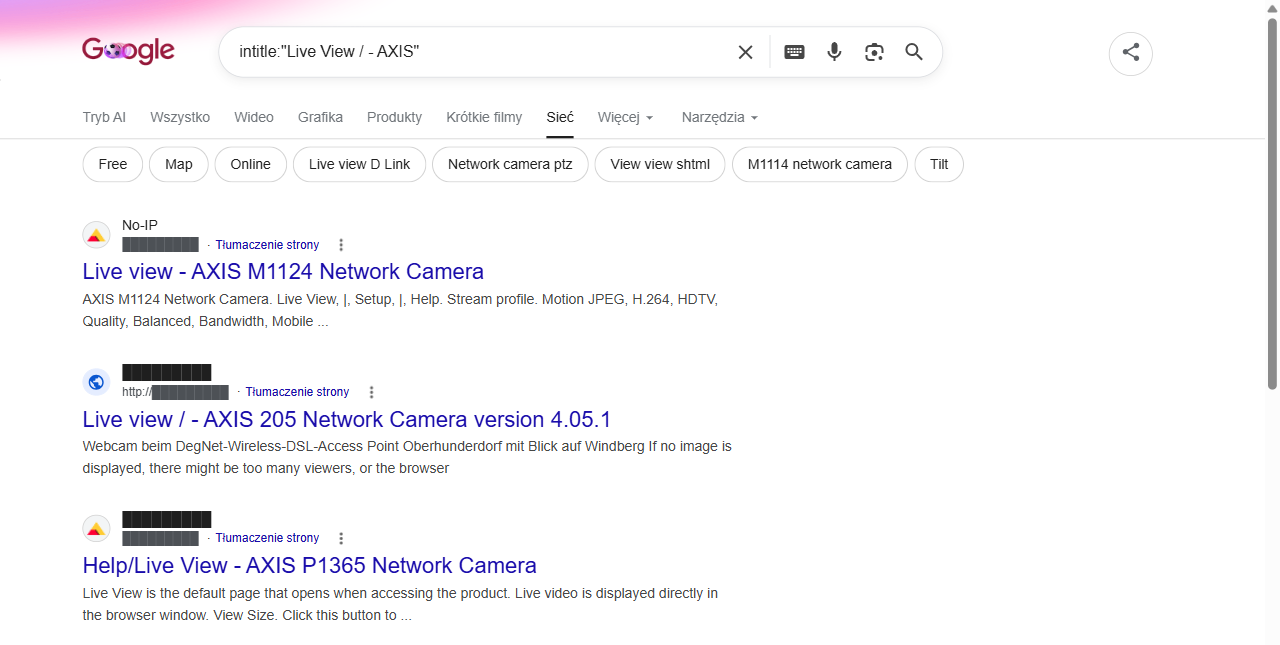Click favicon of AXIS P1365 result
The image size is (1280, 645).
(96, 528)
